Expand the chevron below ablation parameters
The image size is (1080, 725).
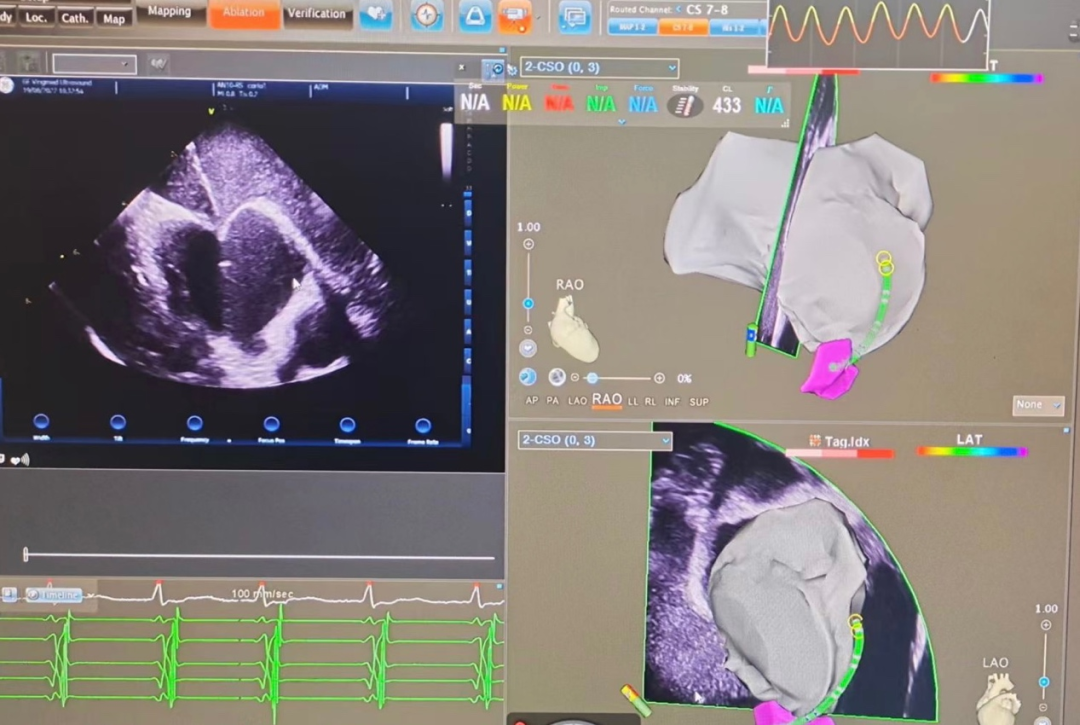(x=622, y=122)
